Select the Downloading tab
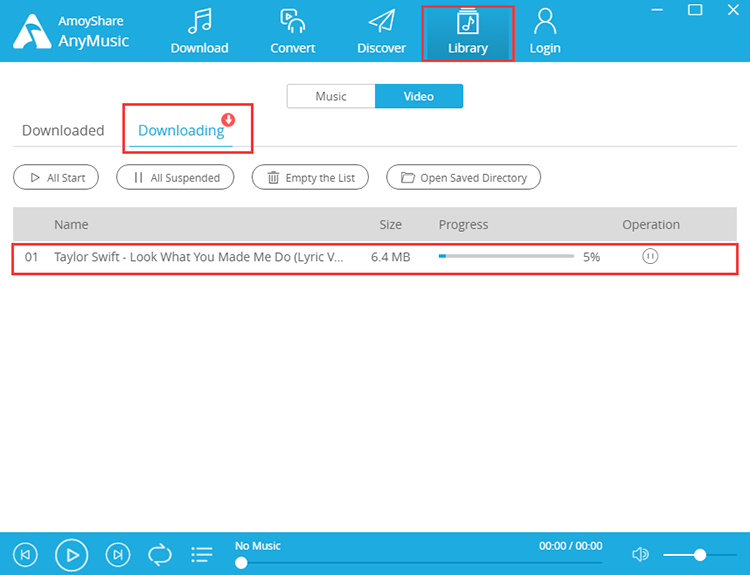 pyautogui.click(x=181, y=131)
